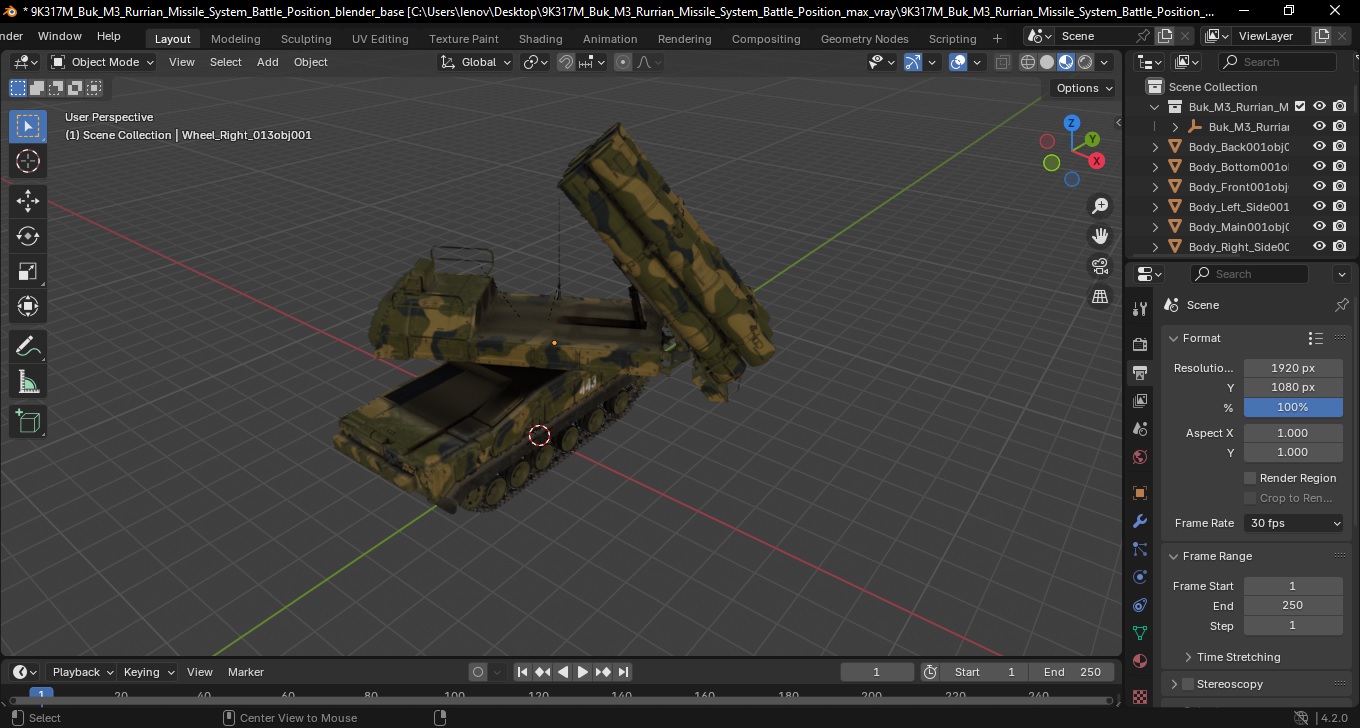Switch to the UV Editing workspace tab
This screenshot has width=1360, height=728.
380,39
